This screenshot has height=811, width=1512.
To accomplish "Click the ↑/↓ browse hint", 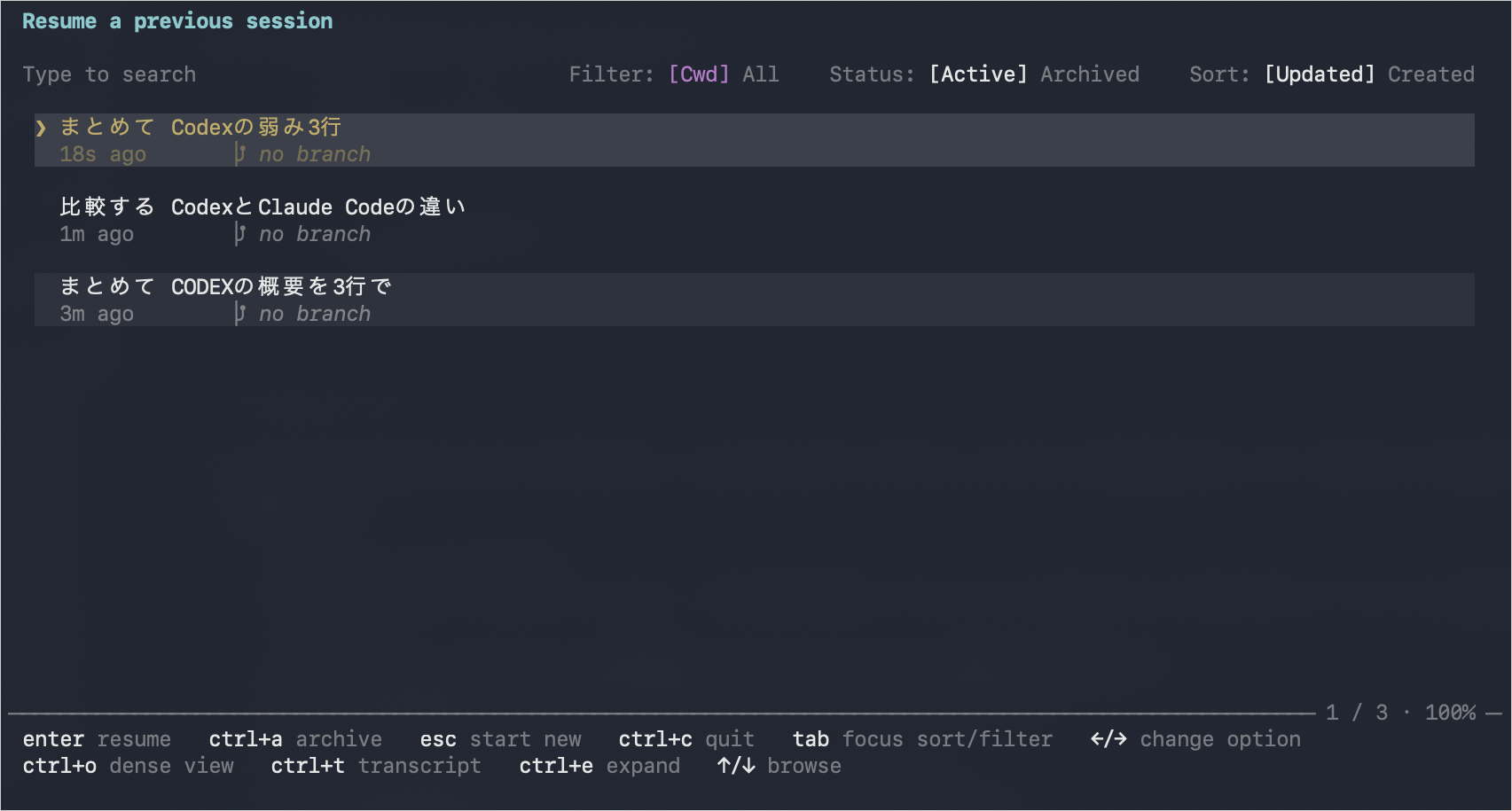I will (x=780, y=766).
